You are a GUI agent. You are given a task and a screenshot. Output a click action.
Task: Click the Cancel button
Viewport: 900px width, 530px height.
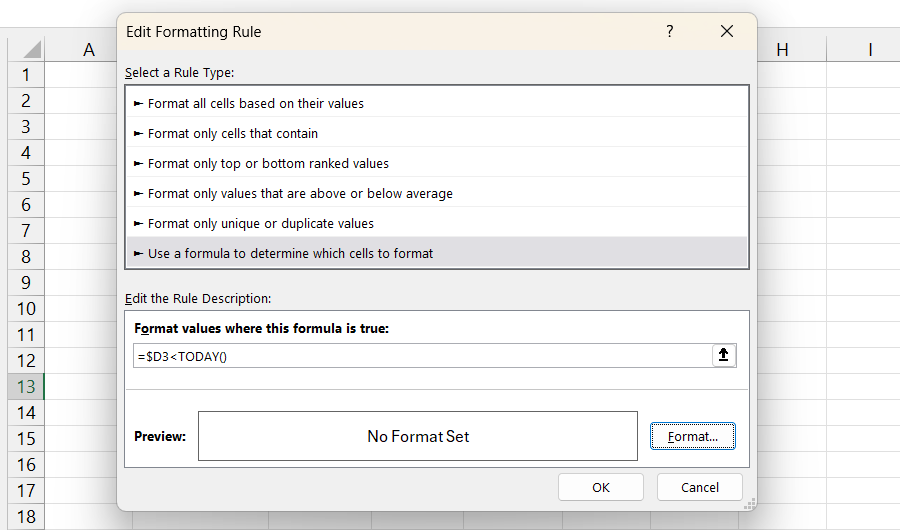pyautogui.click(x=700, y=487)
